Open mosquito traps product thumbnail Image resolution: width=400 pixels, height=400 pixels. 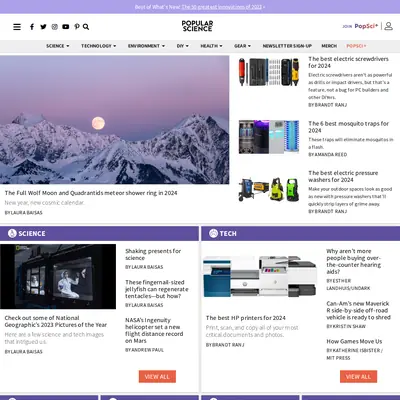tap(269, 137)
